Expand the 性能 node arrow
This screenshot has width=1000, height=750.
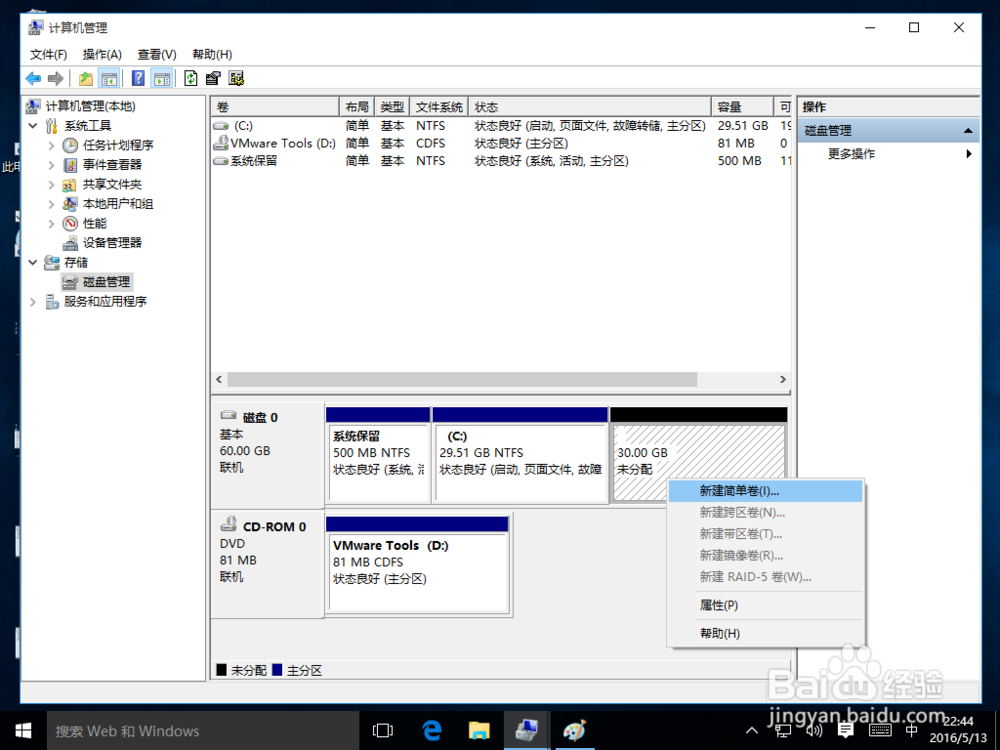[x=52, y=224]
